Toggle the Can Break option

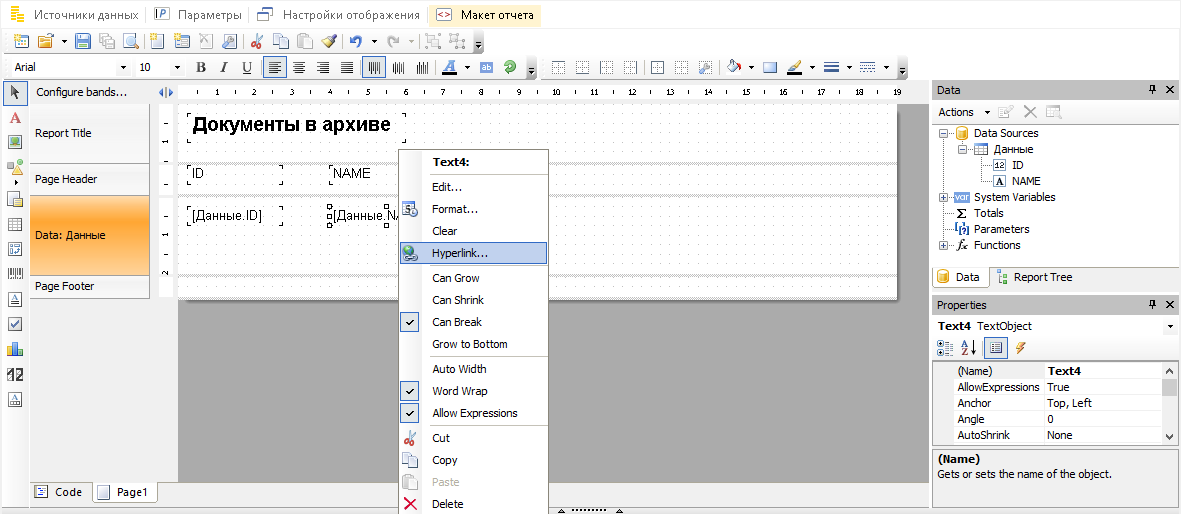coord(457,322)
